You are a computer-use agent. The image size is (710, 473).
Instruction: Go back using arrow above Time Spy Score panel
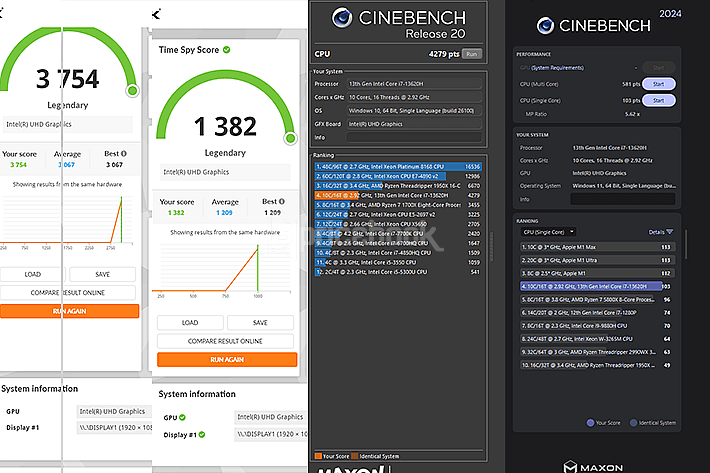156,15
